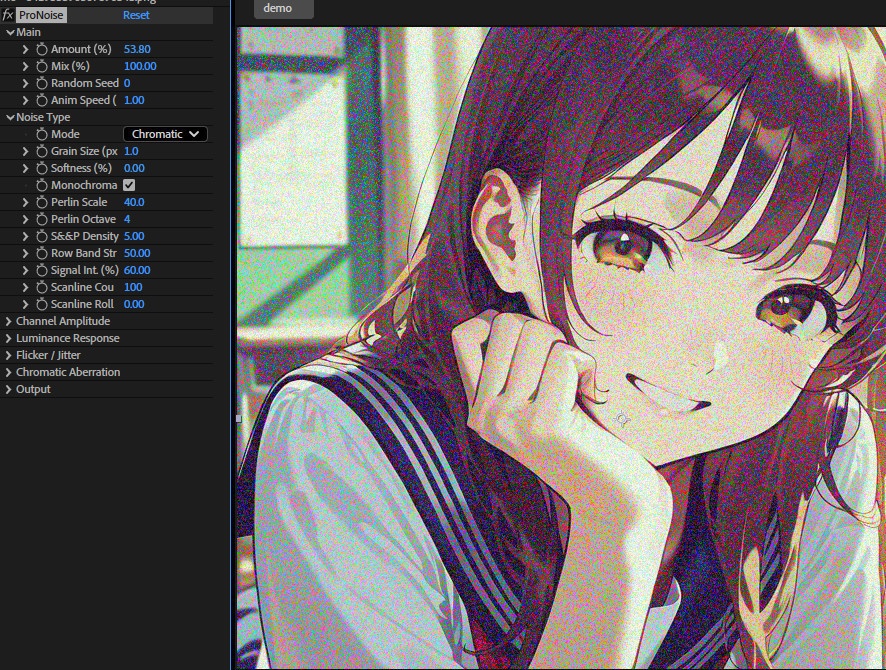The width and height of the screenshot is (886, 670).
Task: Click the Signal Int. stopwatch
Action: (40, 269)
